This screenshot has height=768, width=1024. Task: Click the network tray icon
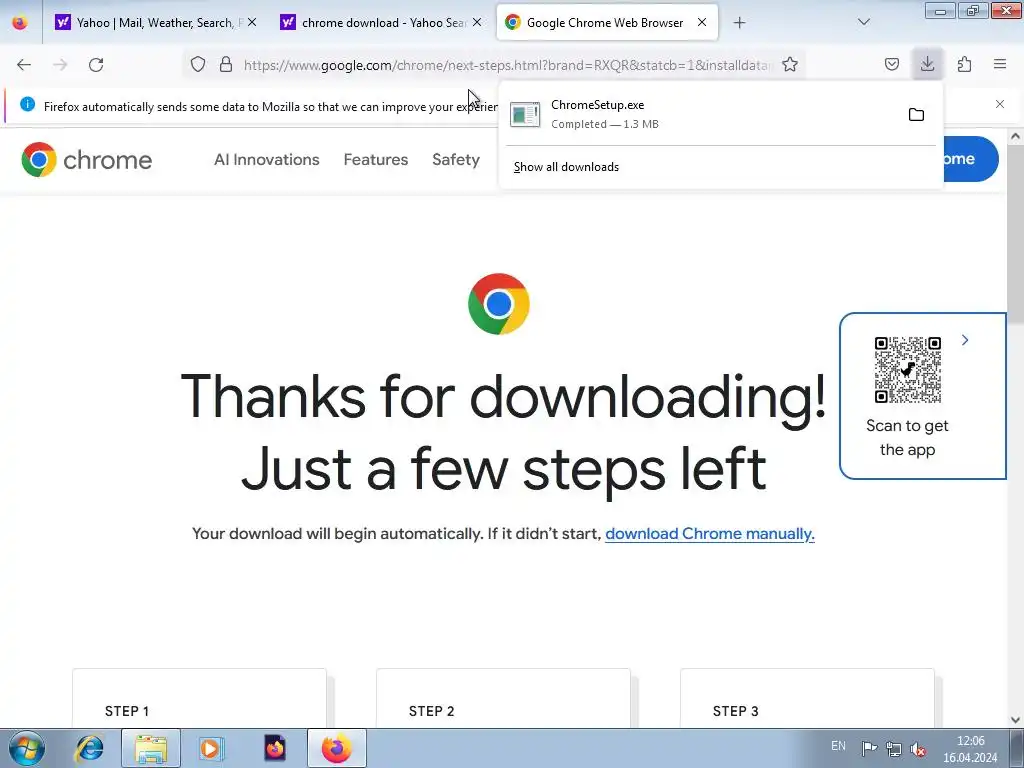click(893, 748)
